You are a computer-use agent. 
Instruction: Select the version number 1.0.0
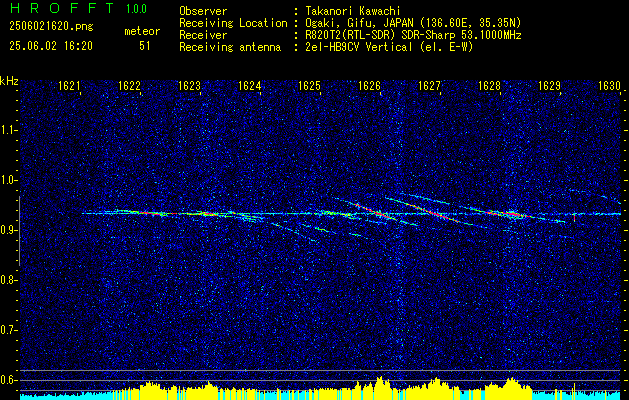click(x=136, y=9)
